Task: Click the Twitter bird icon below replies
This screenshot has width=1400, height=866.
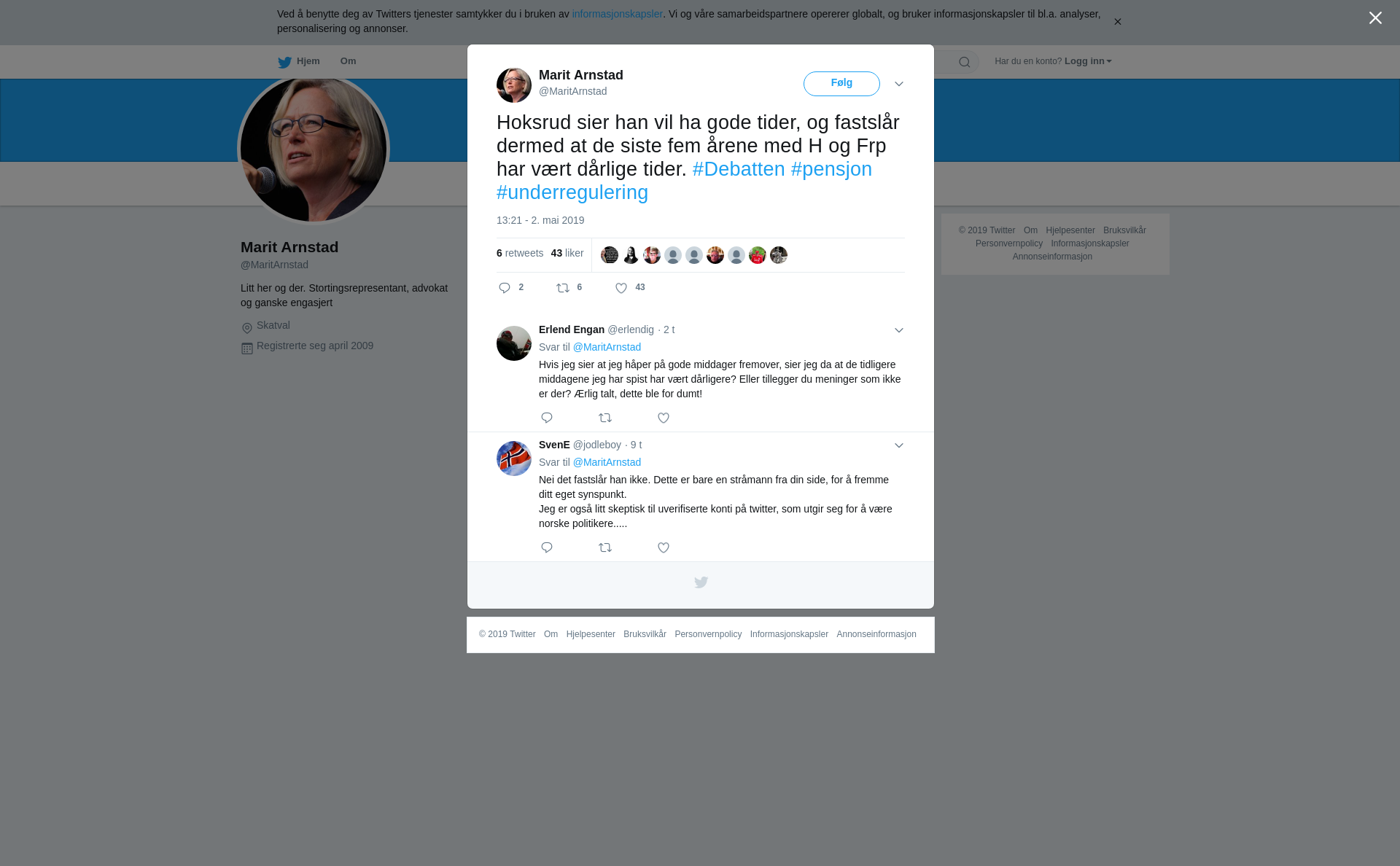Action: click(701, 582)
